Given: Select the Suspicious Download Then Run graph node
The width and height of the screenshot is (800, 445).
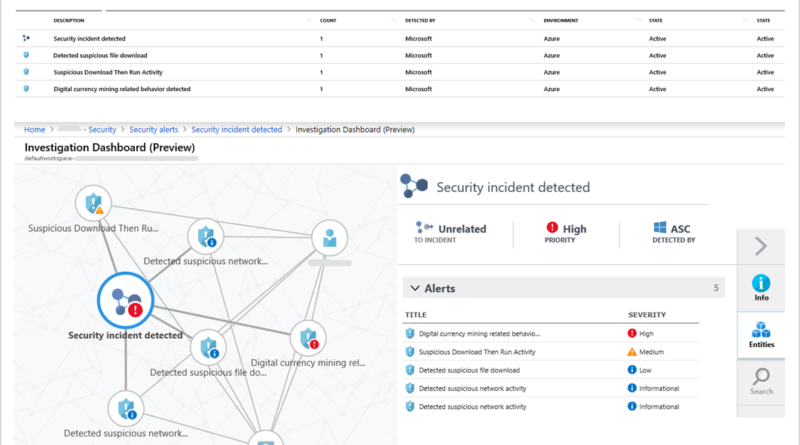Looking at the screenshot, I should click(x=93, y=204).
